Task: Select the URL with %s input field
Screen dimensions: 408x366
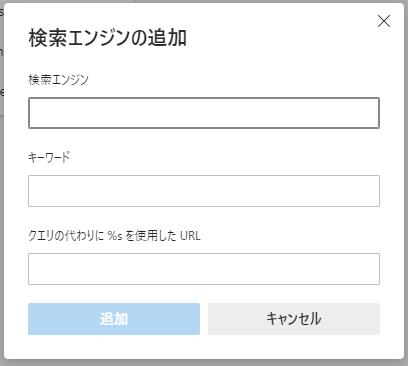Action: tap(204, 269)
